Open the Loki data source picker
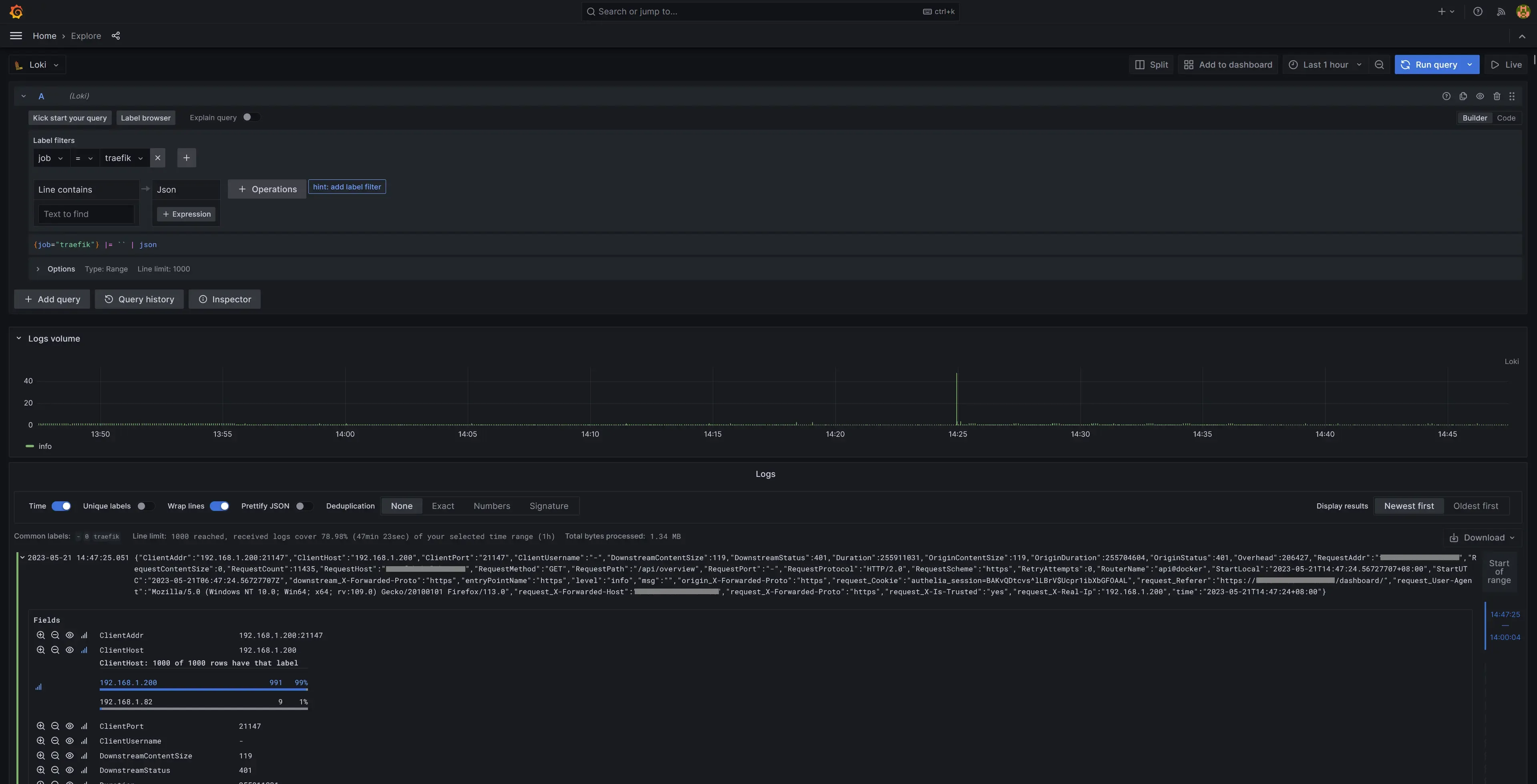 tap(38, 64)
